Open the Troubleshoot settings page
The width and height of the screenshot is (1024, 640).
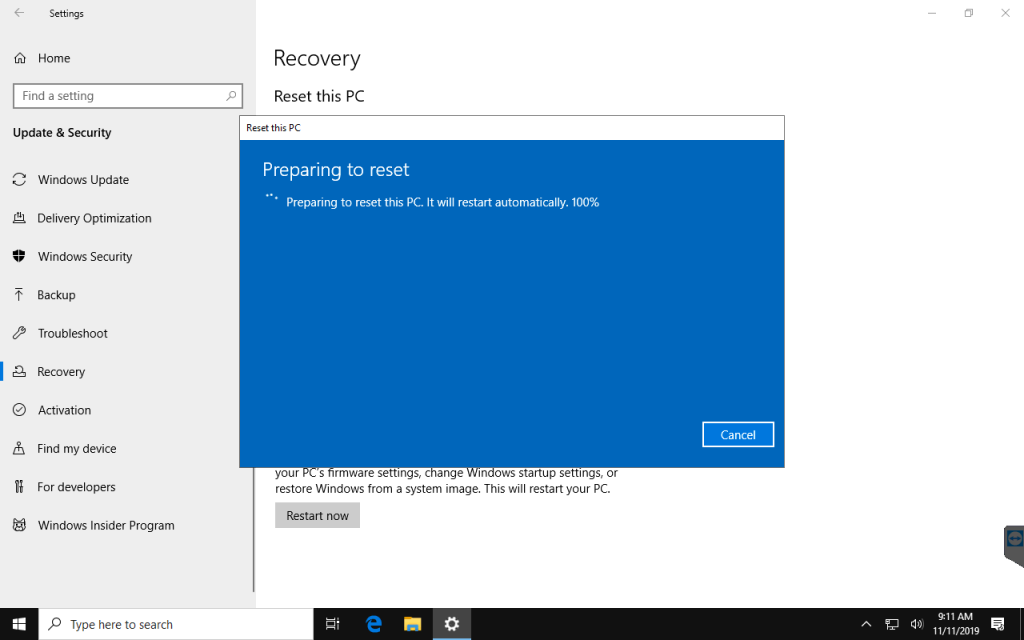(72, 334)
